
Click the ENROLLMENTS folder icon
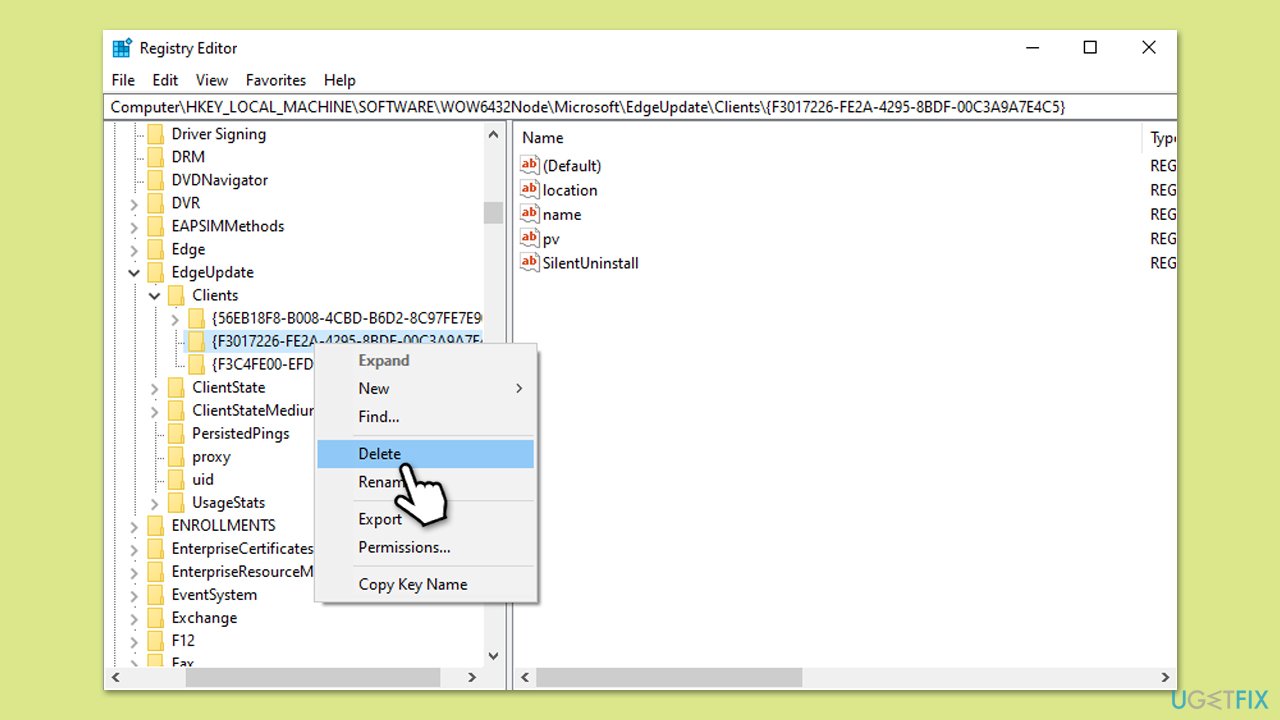pyautogui.click(x=155, y=525)
